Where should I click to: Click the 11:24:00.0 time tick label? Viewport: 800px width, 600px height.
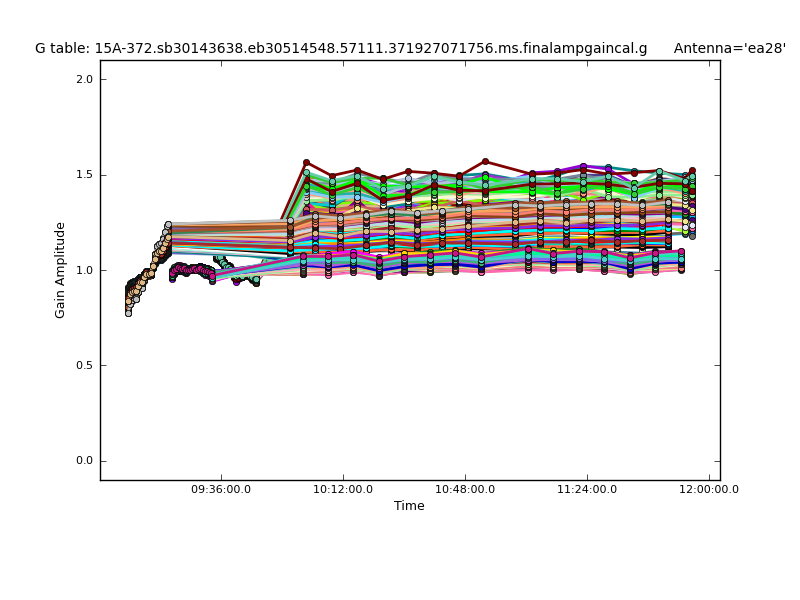[x=587, y=490]
